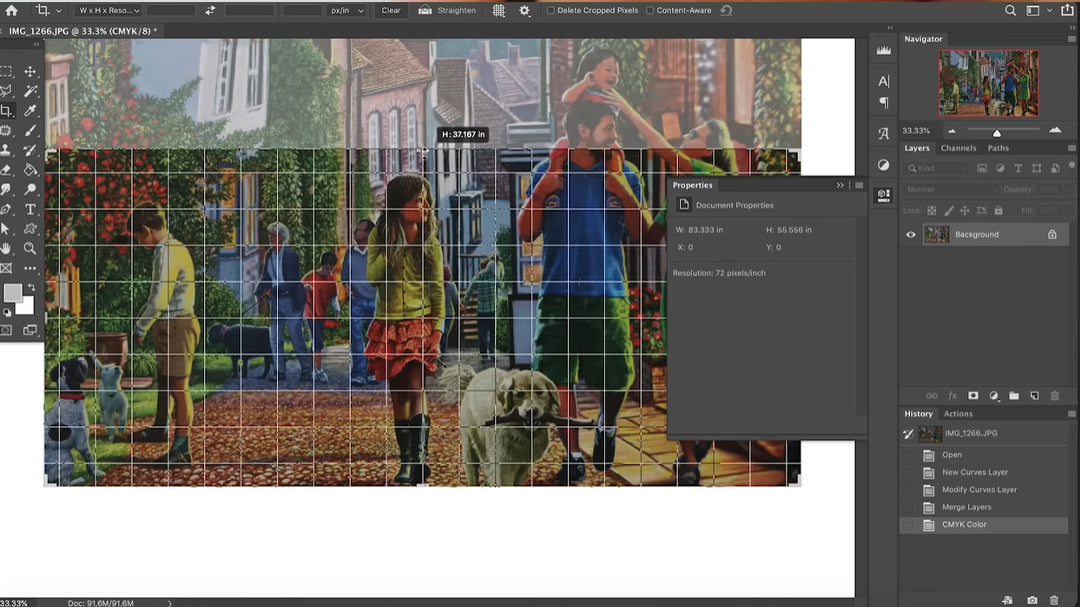Delete current history state

pos(1054,601)
